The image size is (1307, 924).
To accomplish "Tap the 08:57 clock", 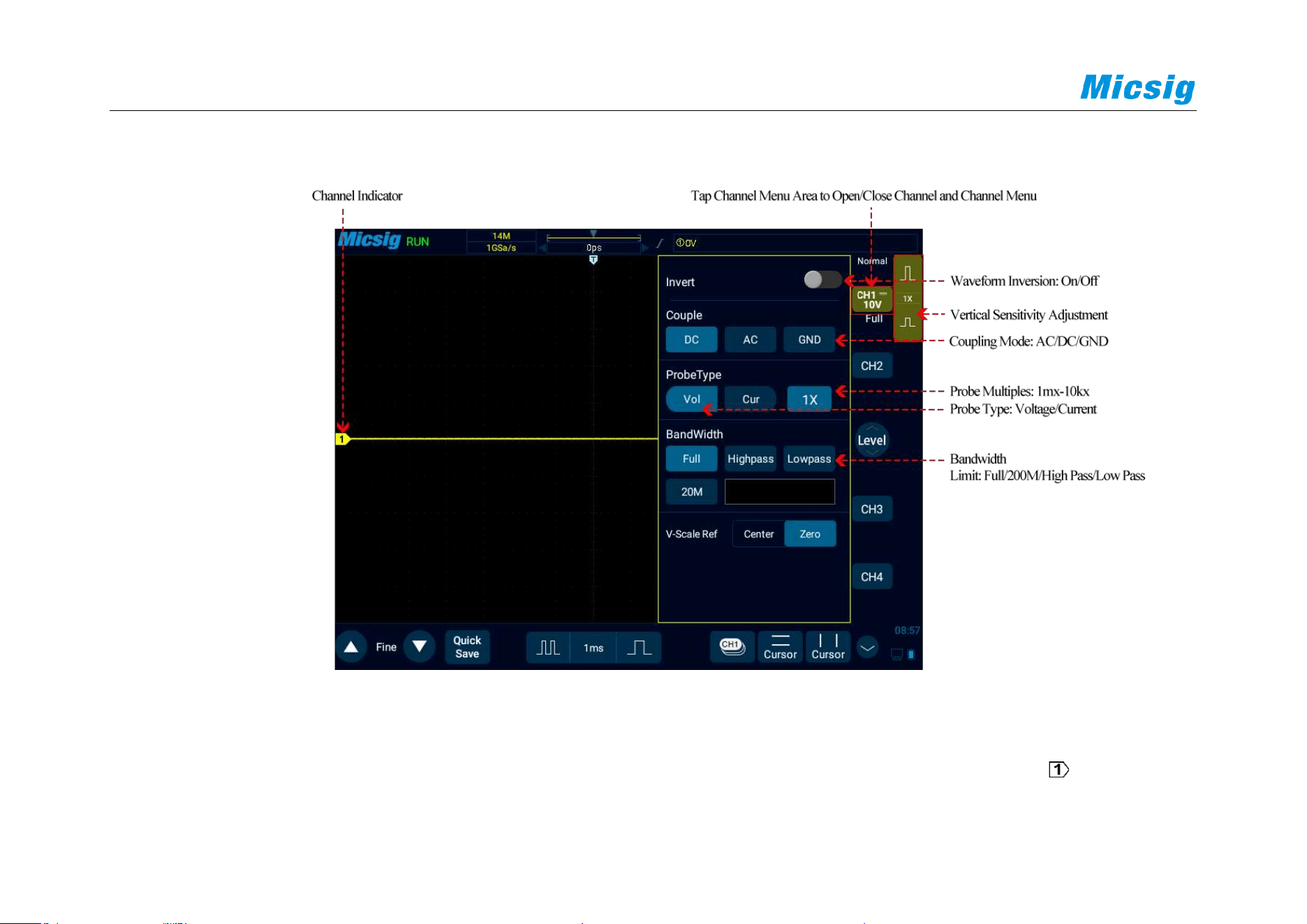I will [x=907, y=630].
